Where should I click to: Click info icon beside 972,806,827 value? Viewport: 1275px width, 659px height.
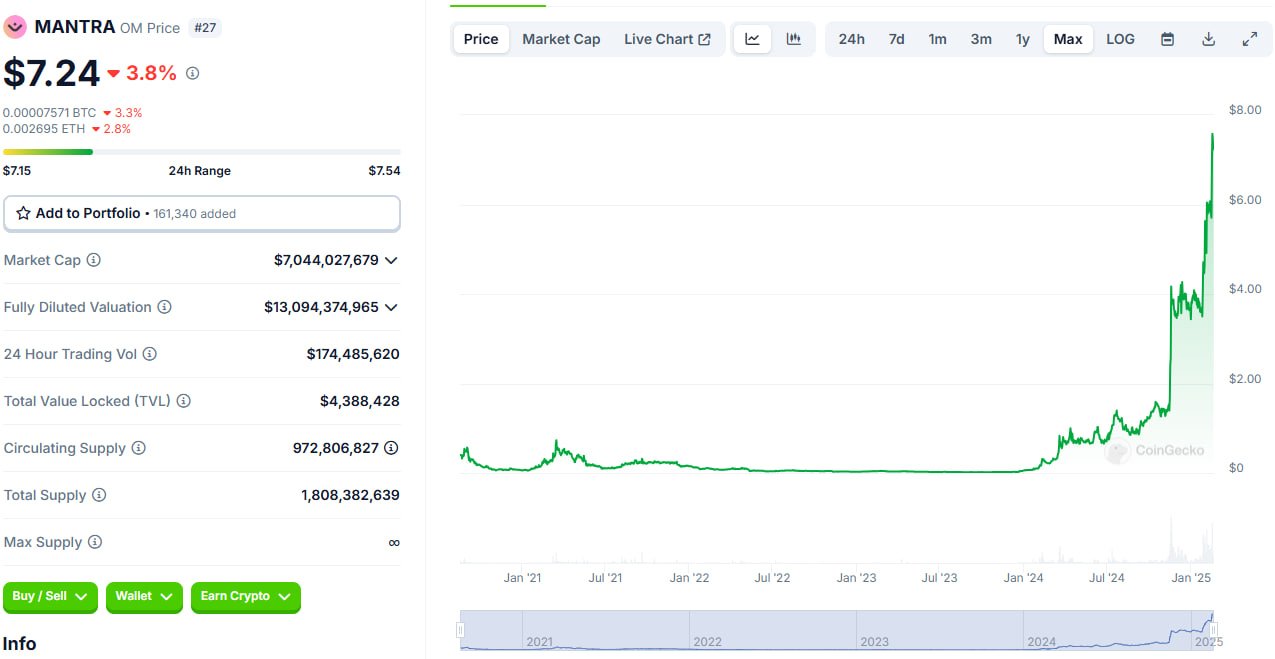coord(391,448)
